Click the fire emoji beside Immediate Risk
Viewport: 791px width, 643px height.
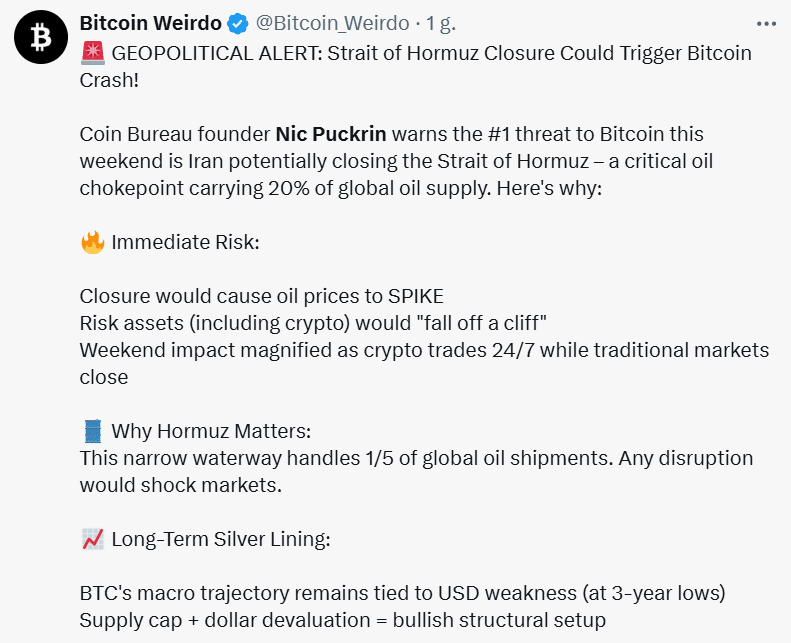[x=92, y=242]
